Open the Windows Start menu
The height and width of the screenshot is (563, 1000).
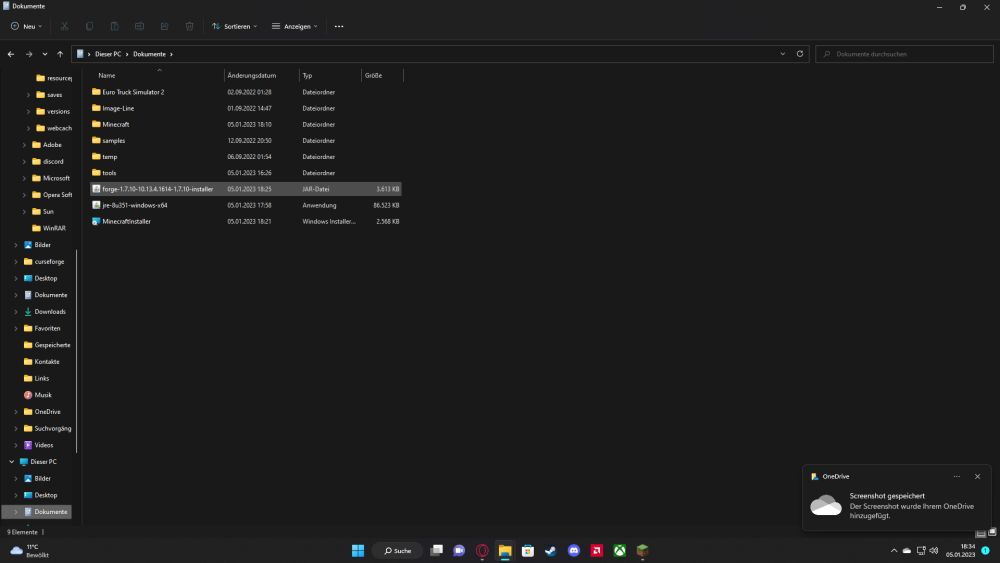tap(358, 550)
